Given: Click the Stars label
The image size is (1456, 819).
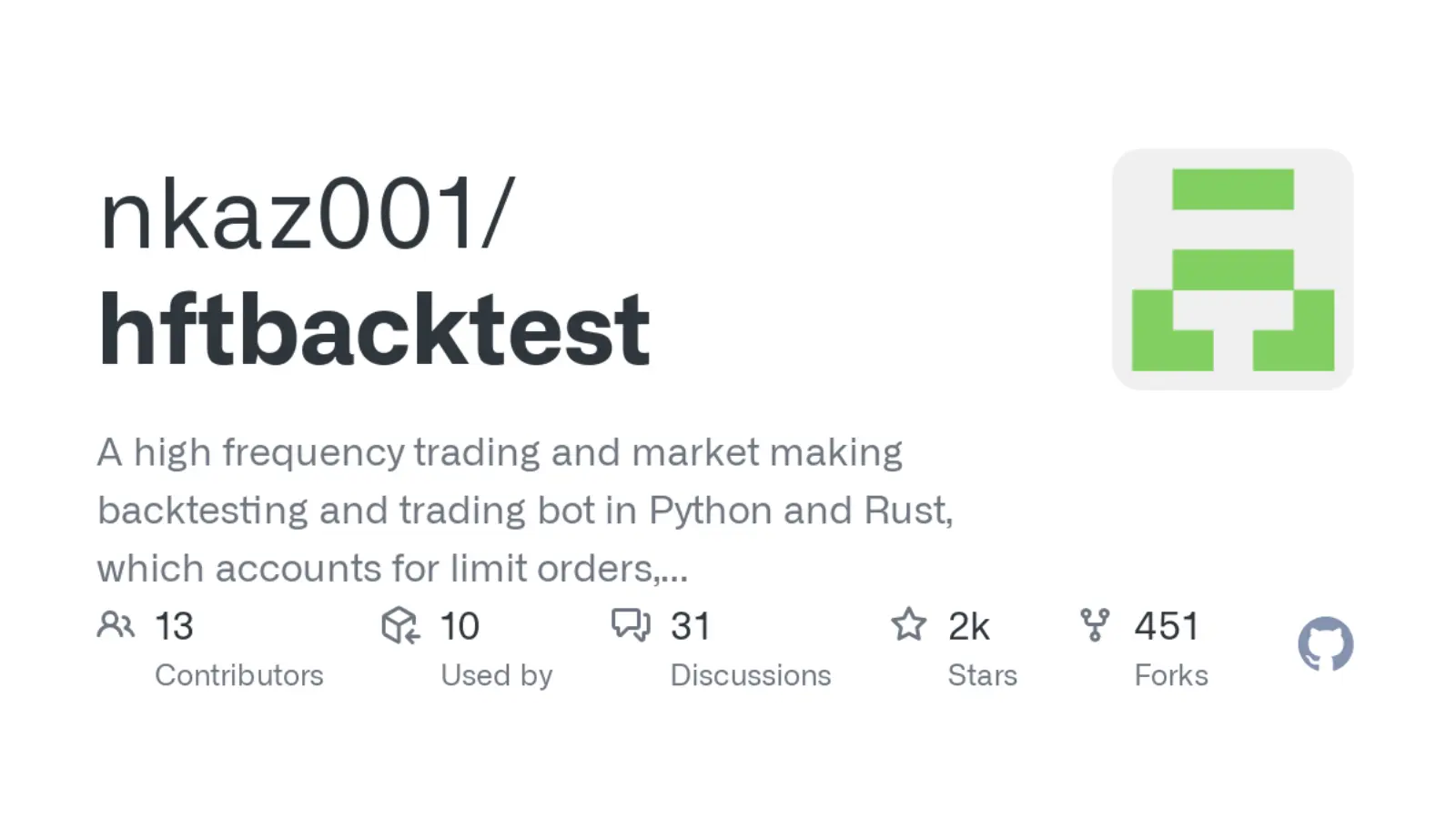Looking at the screenshot, I should point(982,675).
